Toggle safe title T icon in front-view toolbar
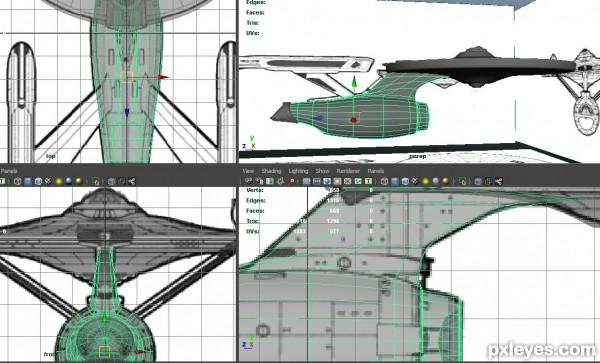Image resolution: width=600 pixels, height=363 pixels. (x=2, y=181)
